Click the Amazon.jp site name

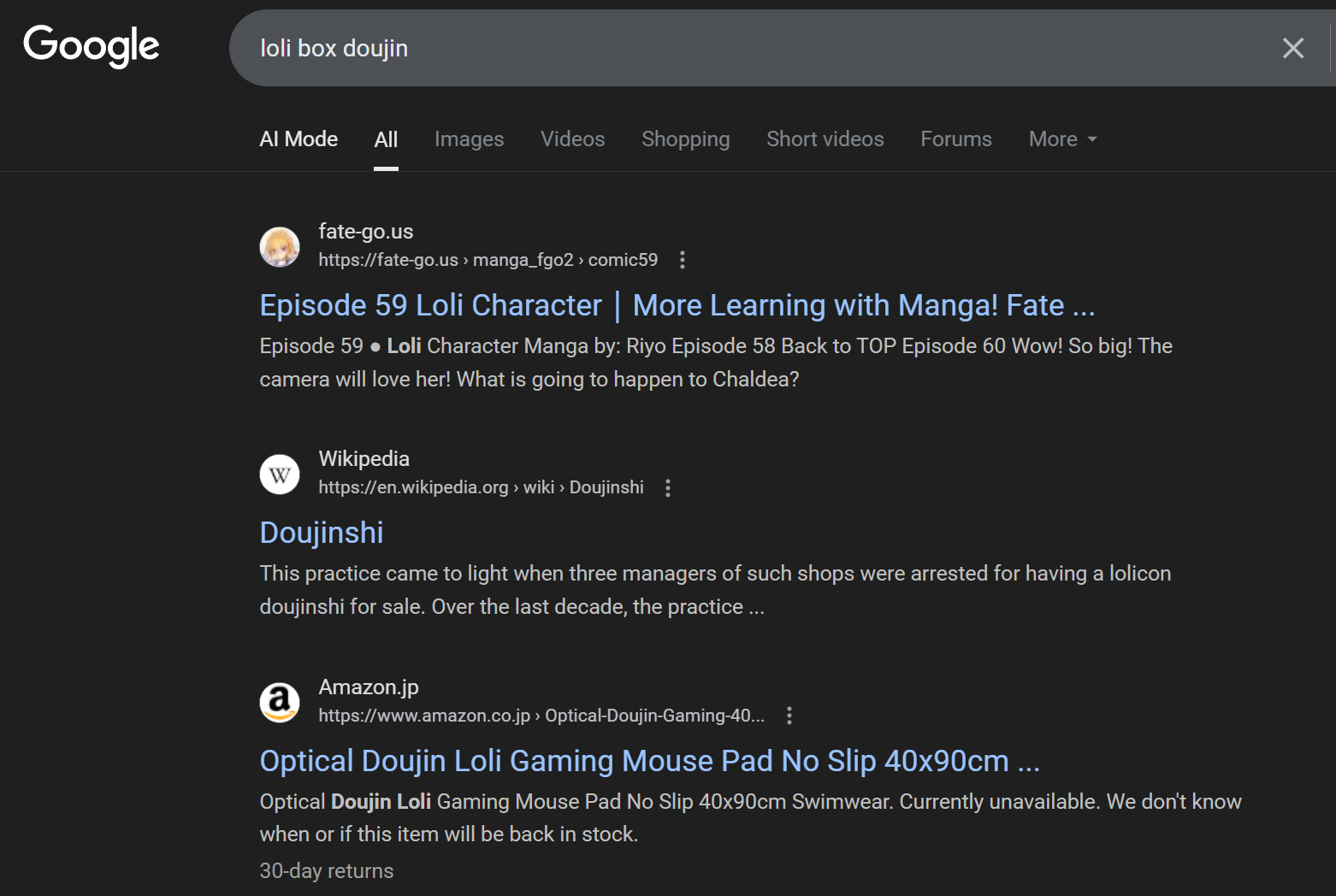369,687
